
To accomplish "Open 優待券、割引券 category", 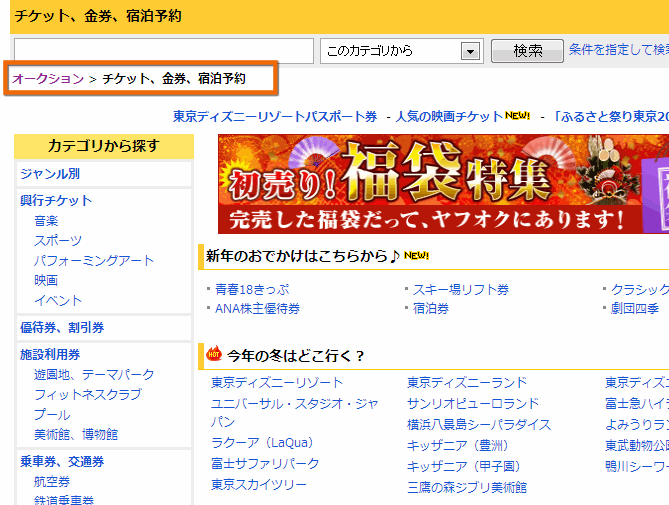I will (x=62, y=328).
